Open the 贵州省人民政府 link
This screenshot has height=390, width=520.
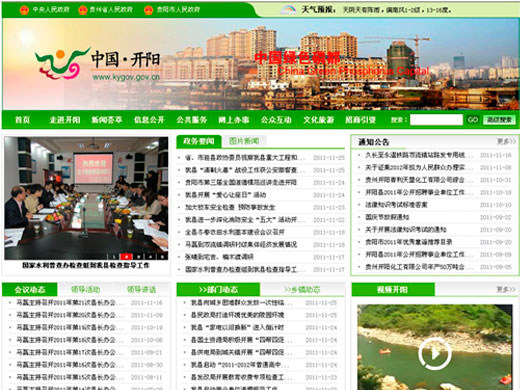(111, 10)
